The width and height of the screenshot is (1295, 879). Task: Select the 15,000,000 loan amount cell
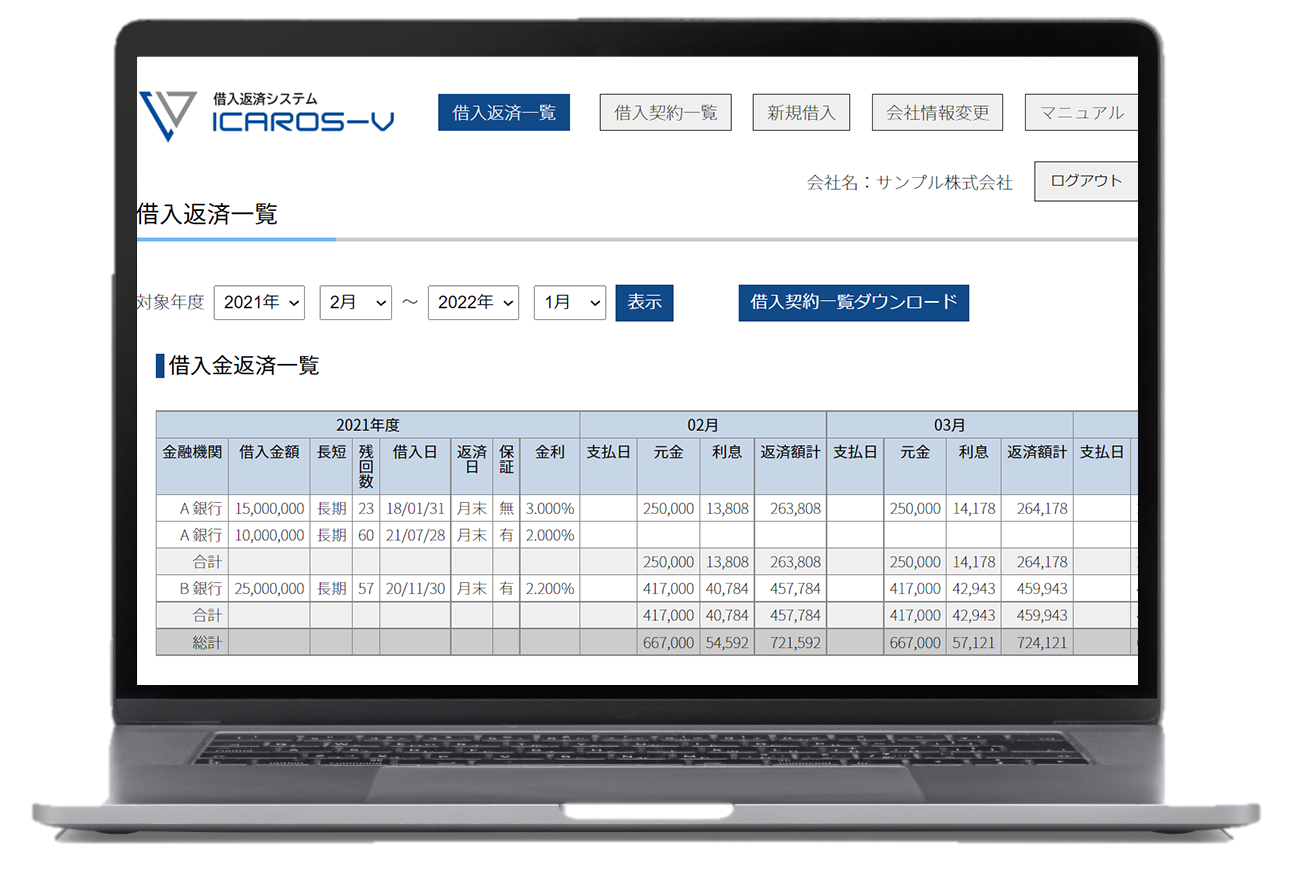(269, 508)
